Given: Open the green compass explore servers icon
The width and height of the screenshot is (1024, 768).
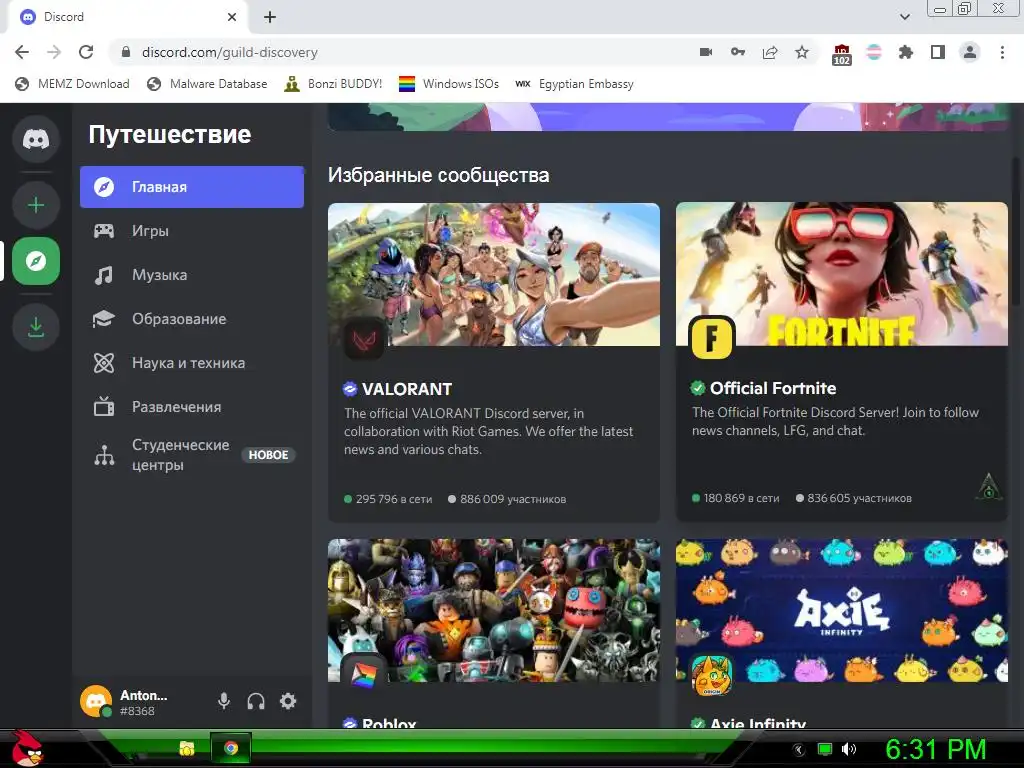Looking at the screenshot, I should pos(36,261).
